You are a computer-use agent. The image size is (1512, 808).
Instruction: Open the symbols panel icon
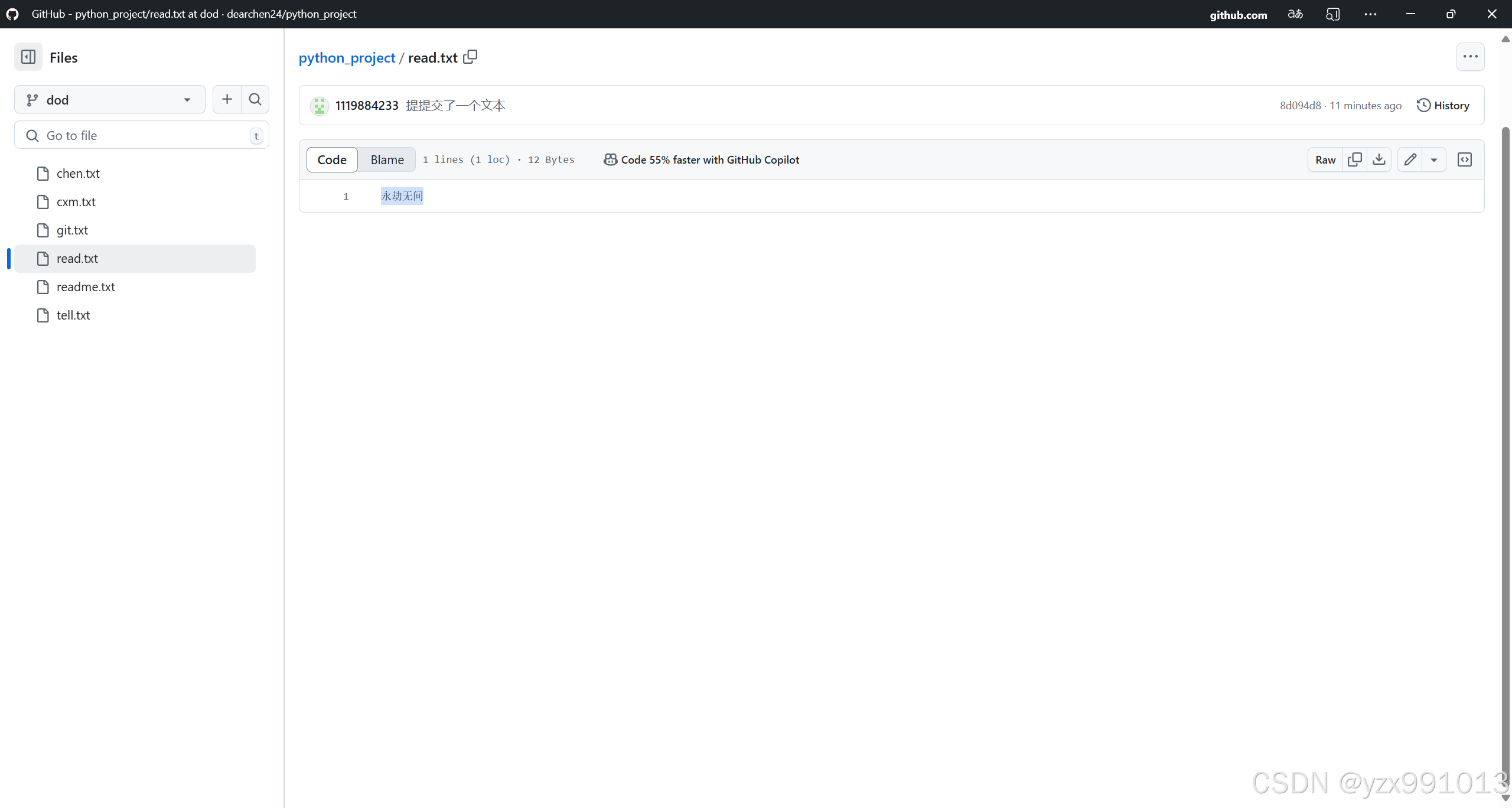[x=1465, y=159]
